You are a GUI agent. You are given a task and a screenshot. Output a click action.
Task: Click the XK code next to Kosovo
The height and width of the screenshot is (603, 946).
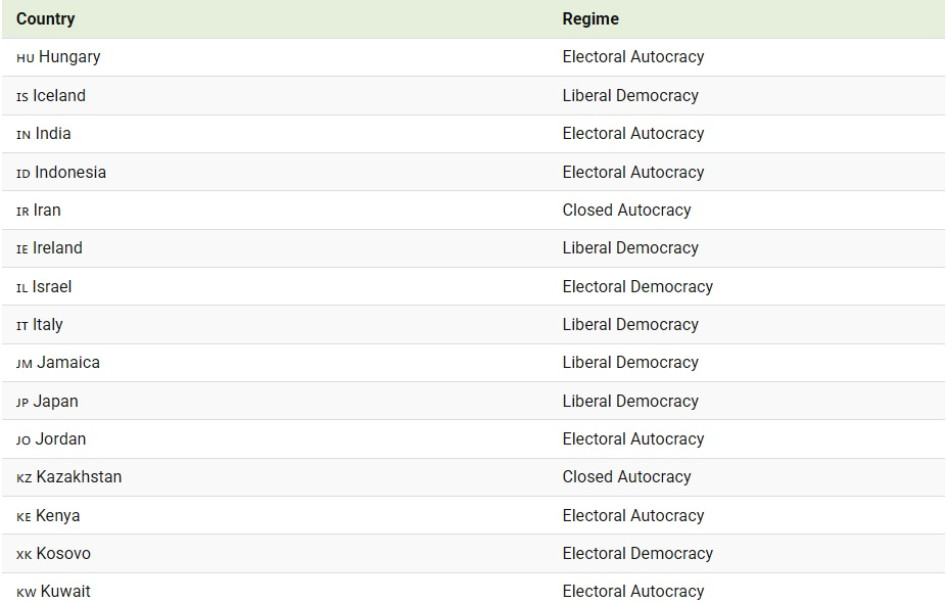point(25,553)
